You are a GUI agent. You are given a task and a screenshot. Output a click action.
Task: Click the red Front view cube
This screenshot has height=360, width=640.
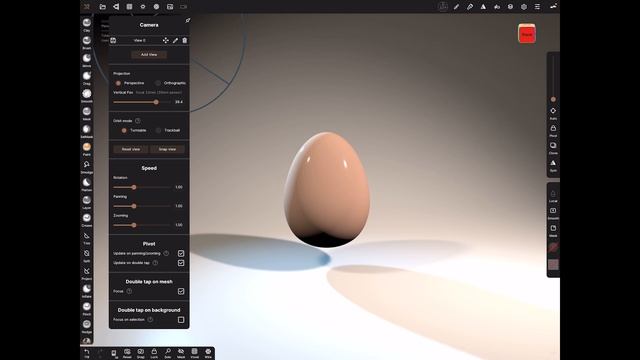pyautogui.click(x=527, y=34)
